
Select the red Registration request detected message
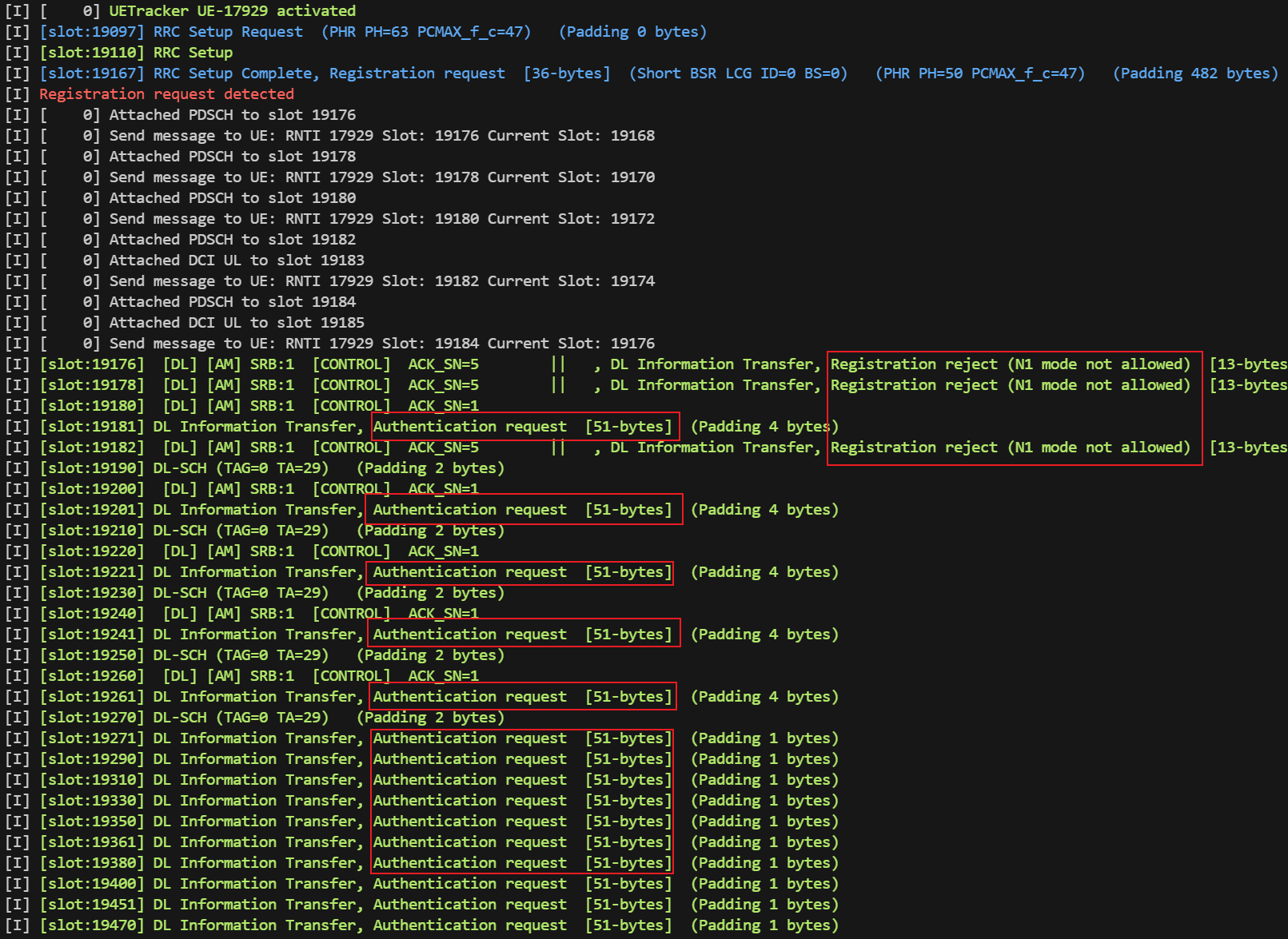(x=166, y=94)
